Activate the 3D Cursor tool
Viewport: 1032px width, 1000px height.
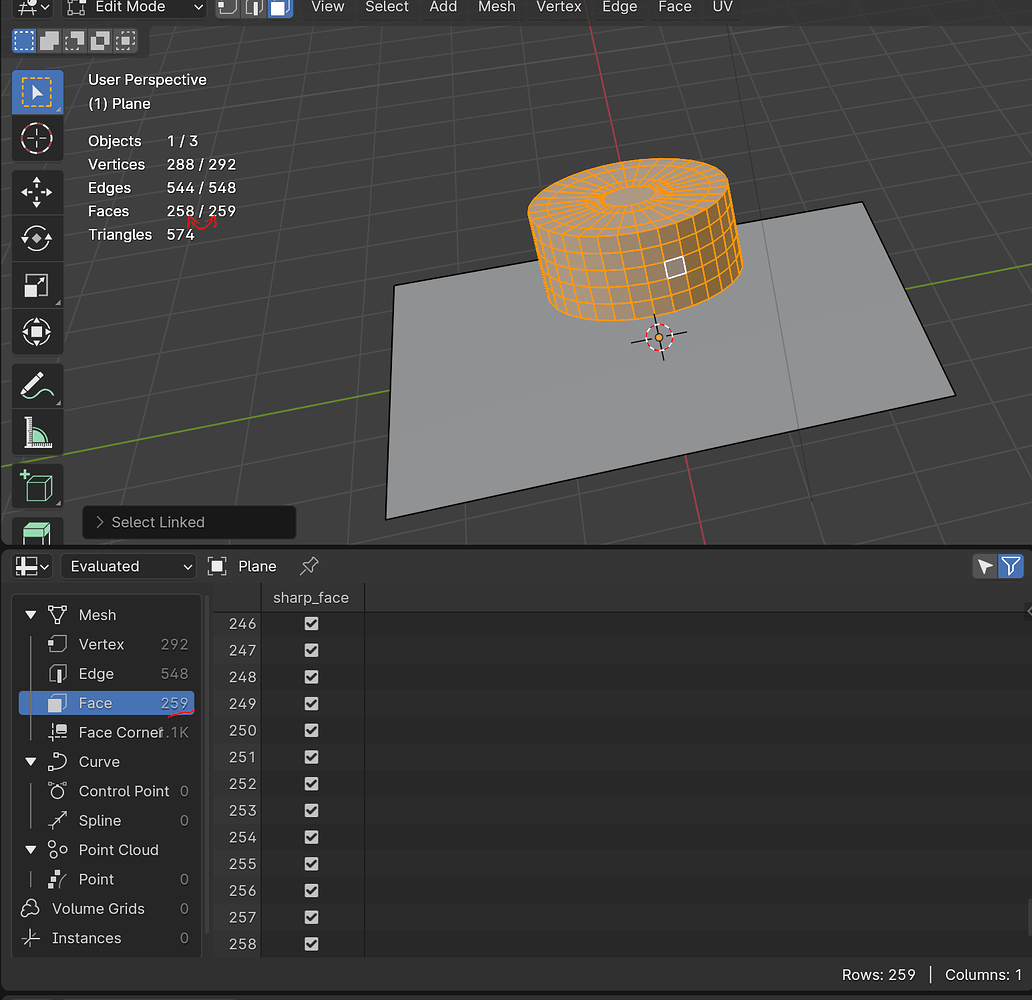pyautogui.click(x=37, y=138)
